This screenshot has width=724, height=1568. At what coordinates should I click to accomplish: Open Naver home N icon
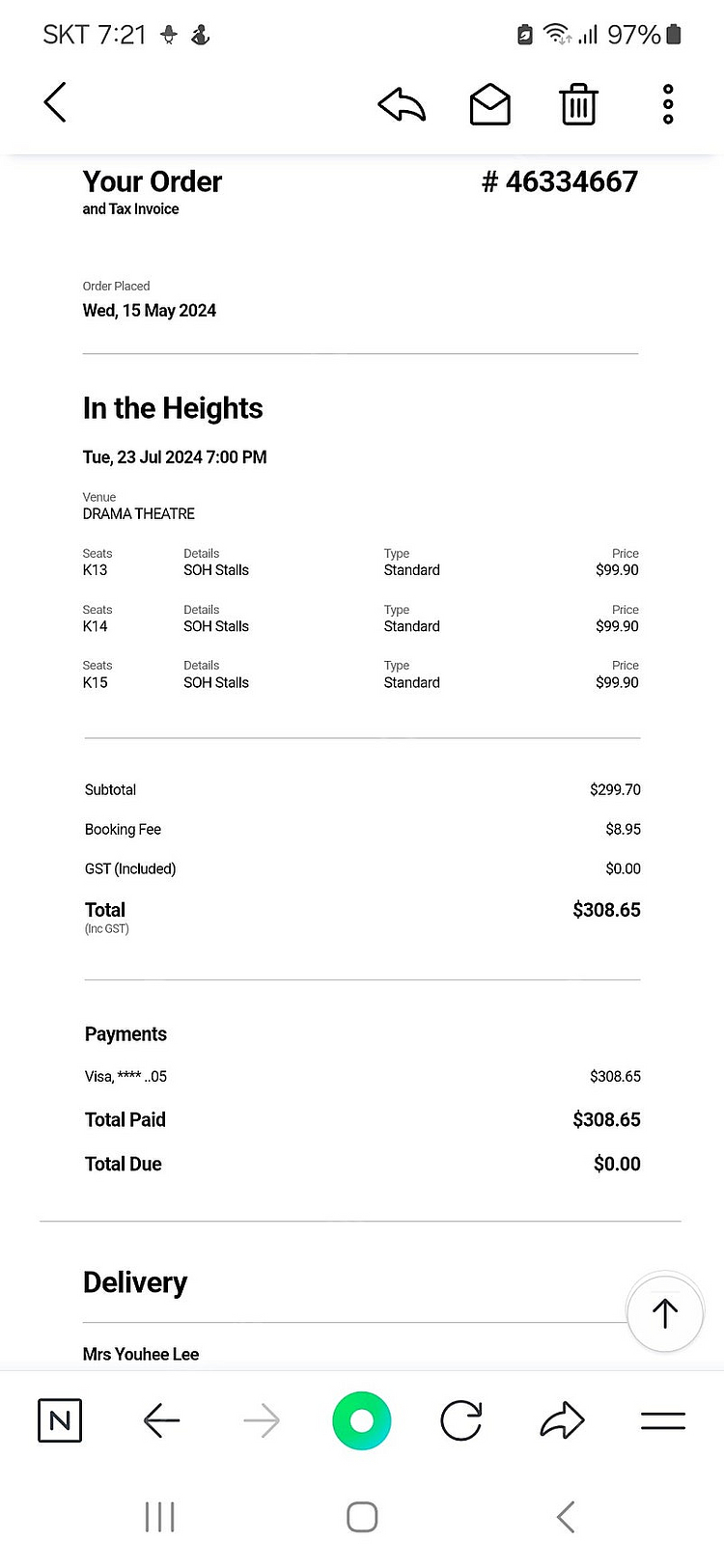(60, 1420)
